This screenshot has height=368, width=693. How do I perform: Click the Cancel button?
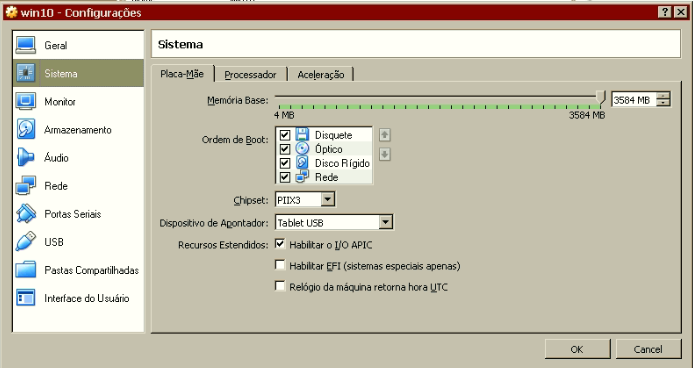(648, 349)
